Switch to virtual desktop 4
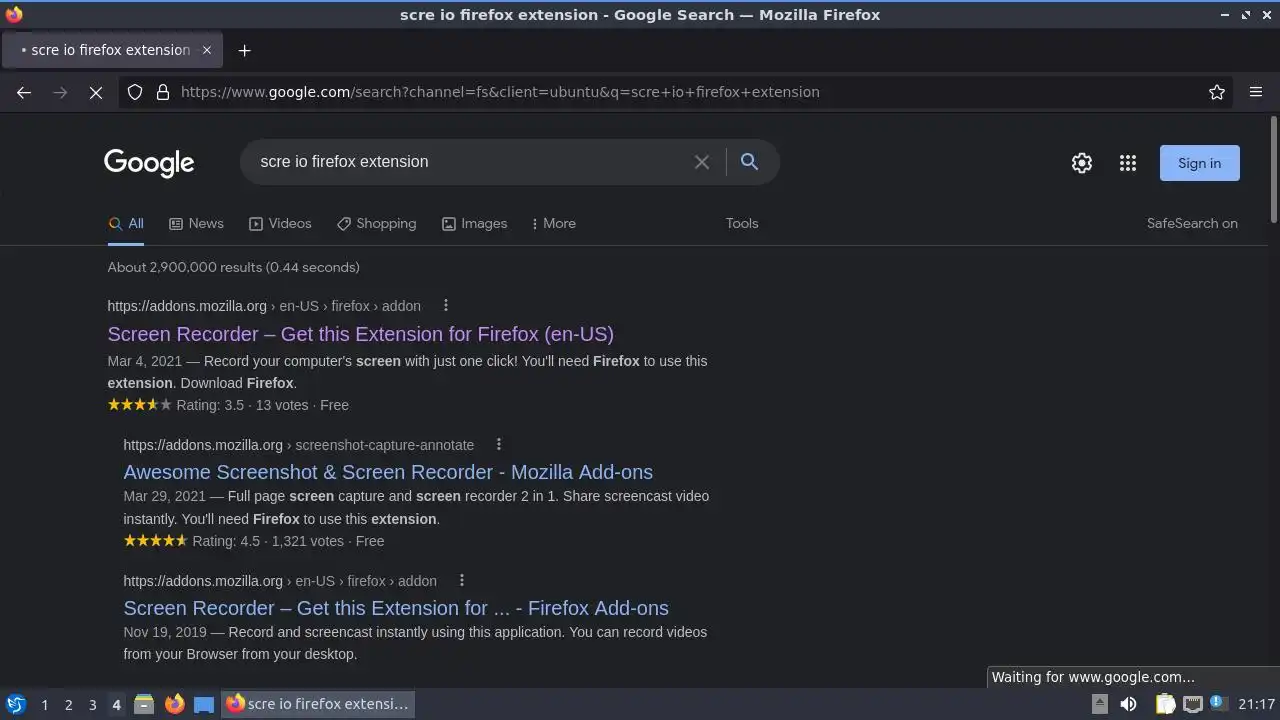Screen dimensions: 1280x720 [116, 705]
